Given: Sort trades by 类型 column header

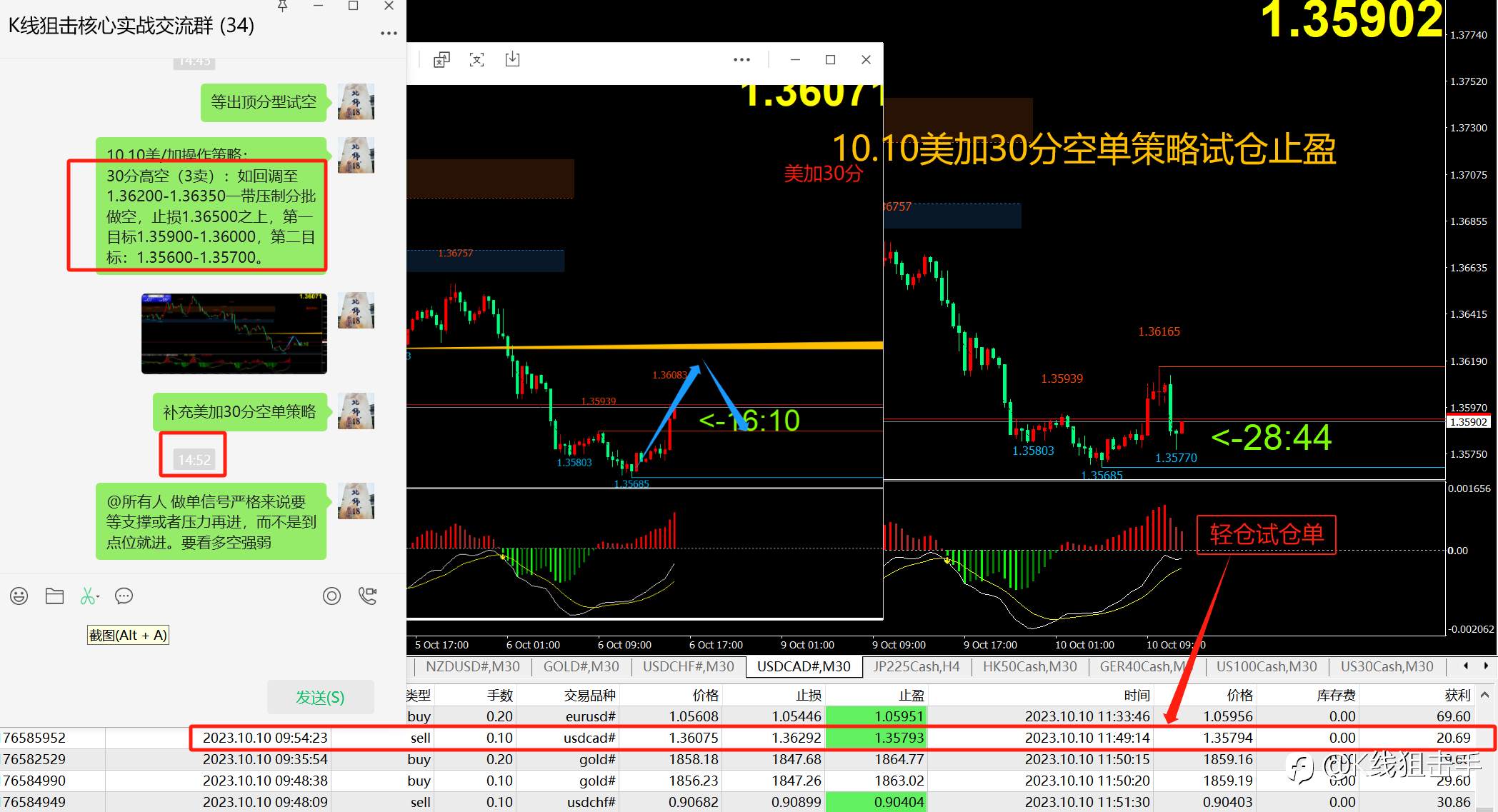Looking at the screenshot, I should point(419,695).
